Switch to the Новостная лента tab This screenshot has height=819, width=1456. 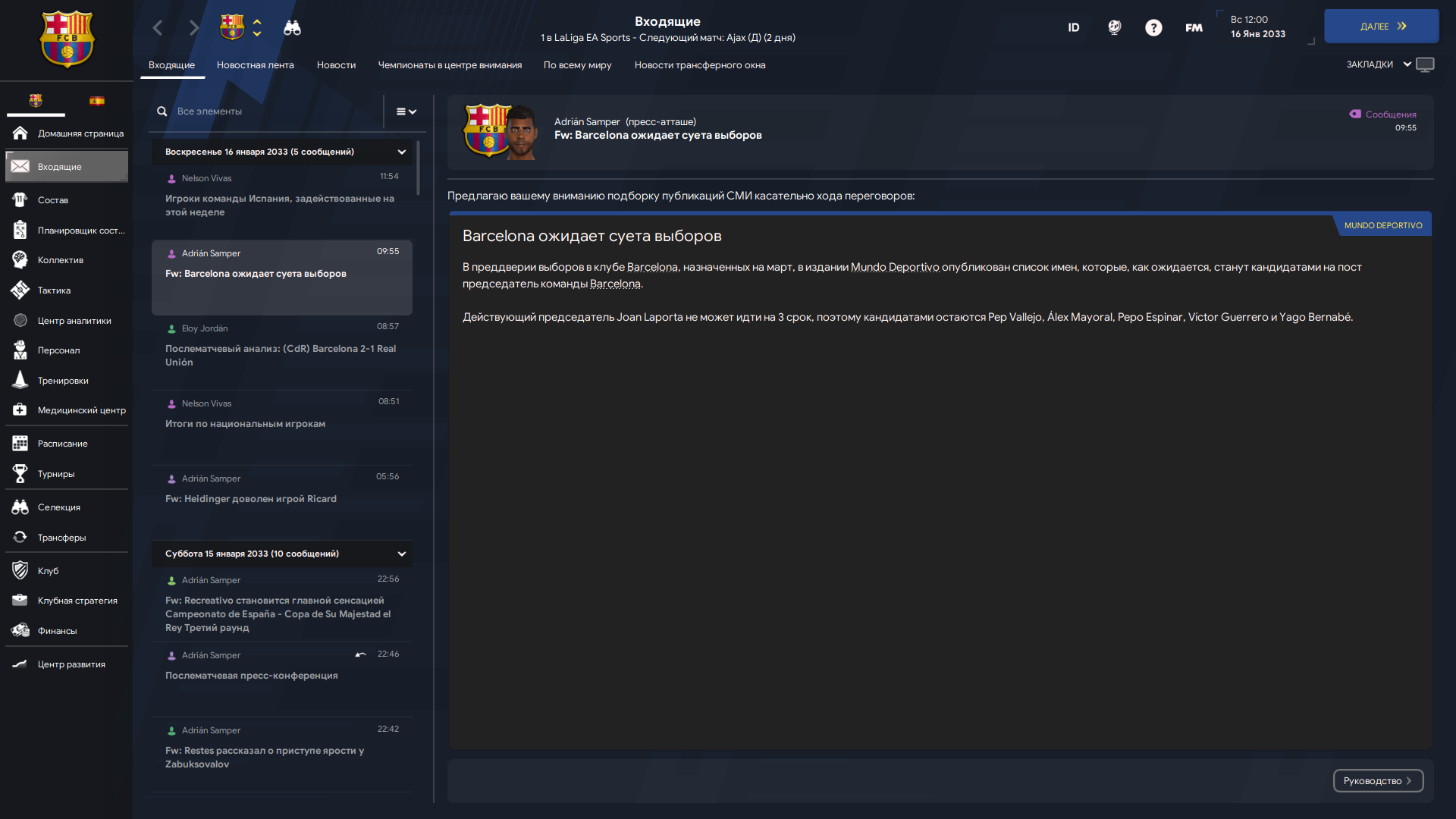pos(256,65)
